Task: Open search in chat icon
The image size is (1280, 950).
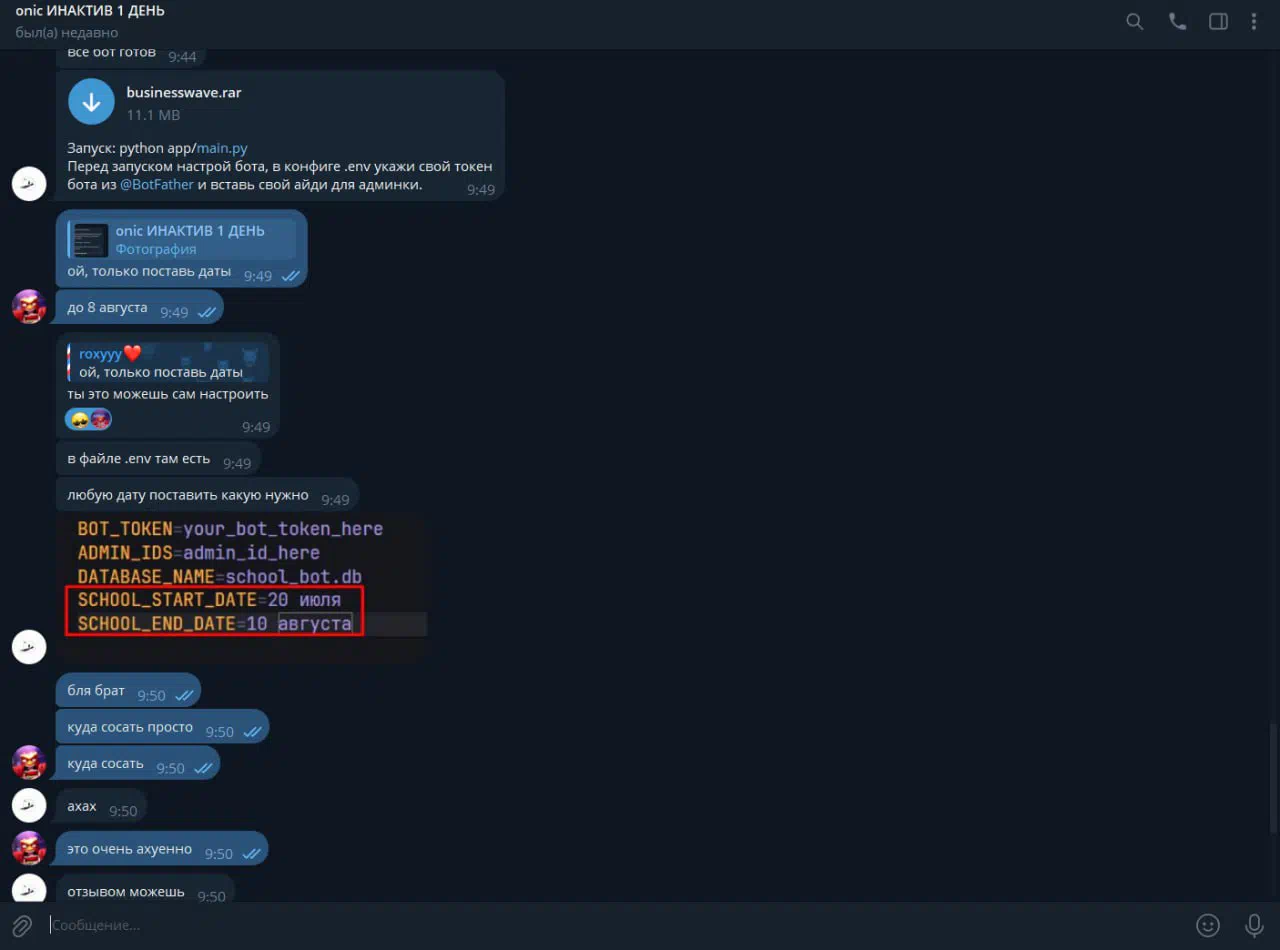Action: (x=1134, y=21)
